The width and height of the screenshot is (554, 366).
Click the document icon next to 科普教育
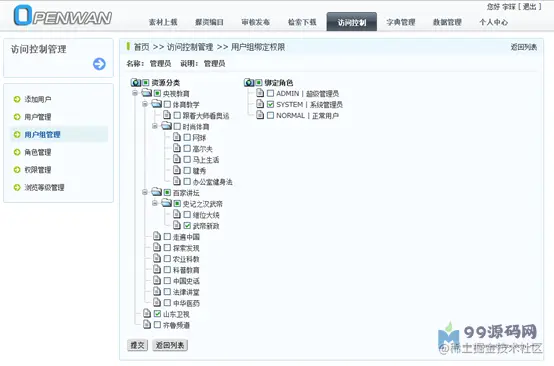coord(157,270)
